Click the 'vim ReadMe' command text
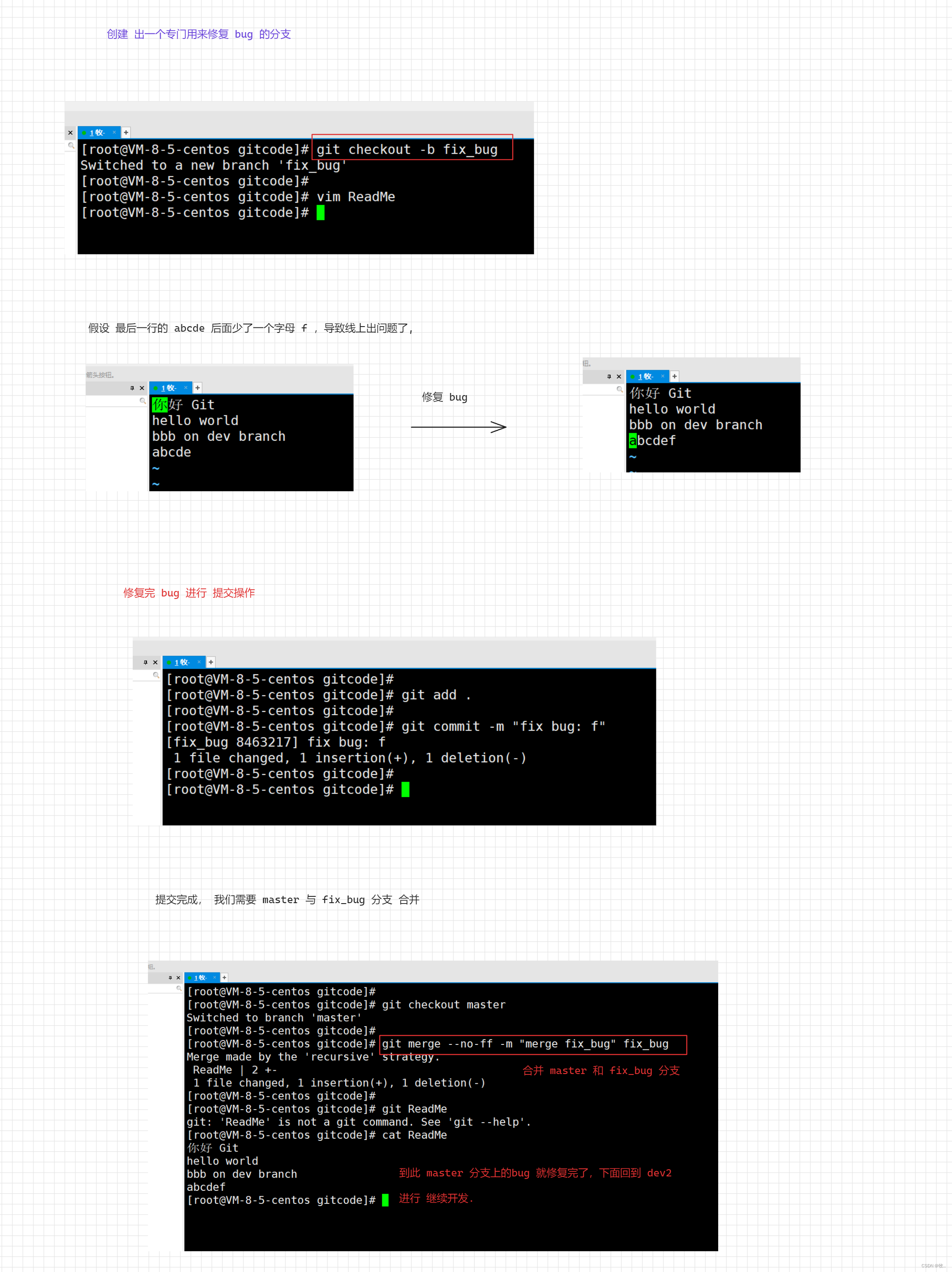This screenshot has width=952, height=1272. coord(356,197)
